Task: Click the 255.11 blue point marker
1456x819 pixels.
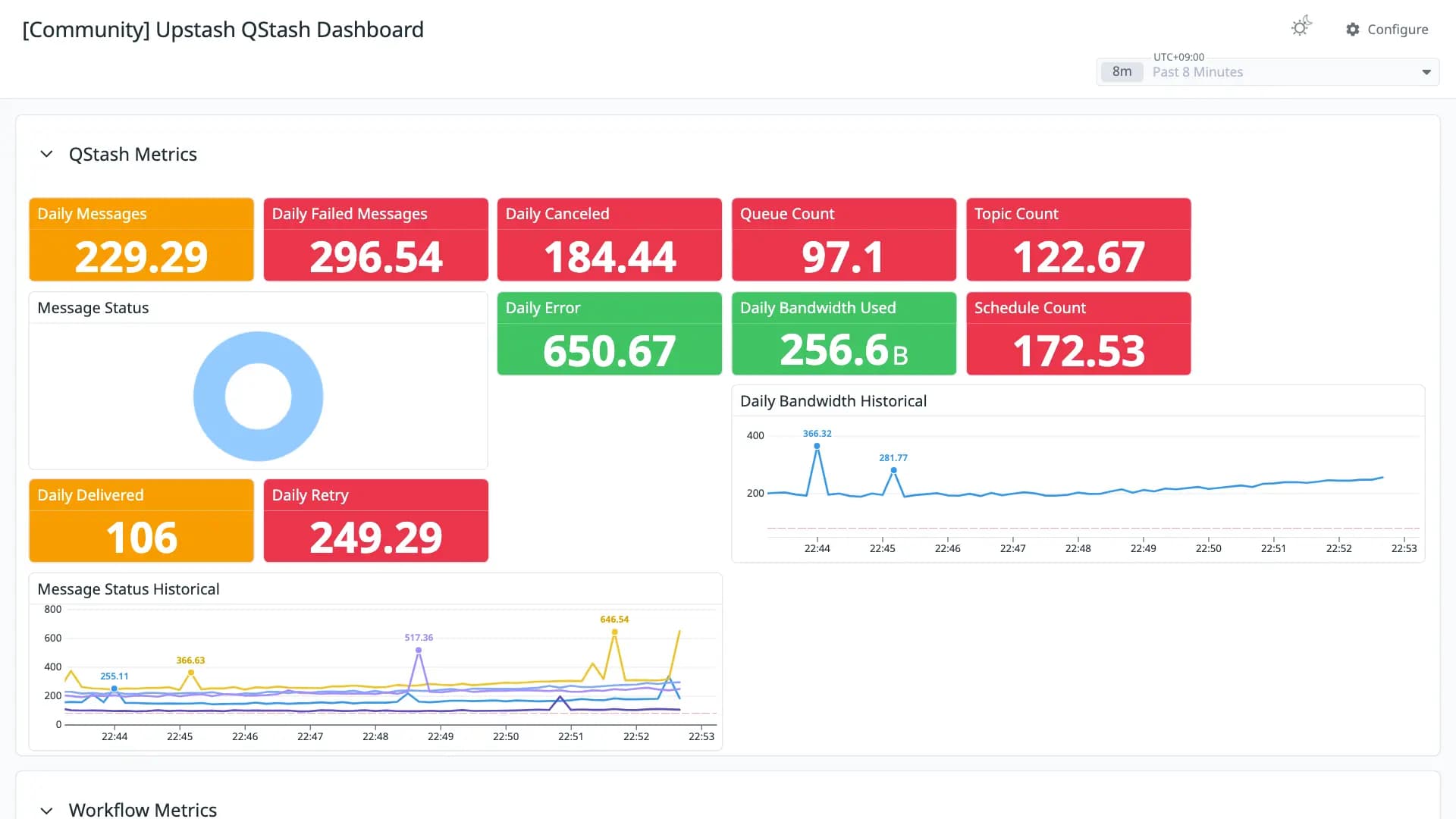Action: 115,689
